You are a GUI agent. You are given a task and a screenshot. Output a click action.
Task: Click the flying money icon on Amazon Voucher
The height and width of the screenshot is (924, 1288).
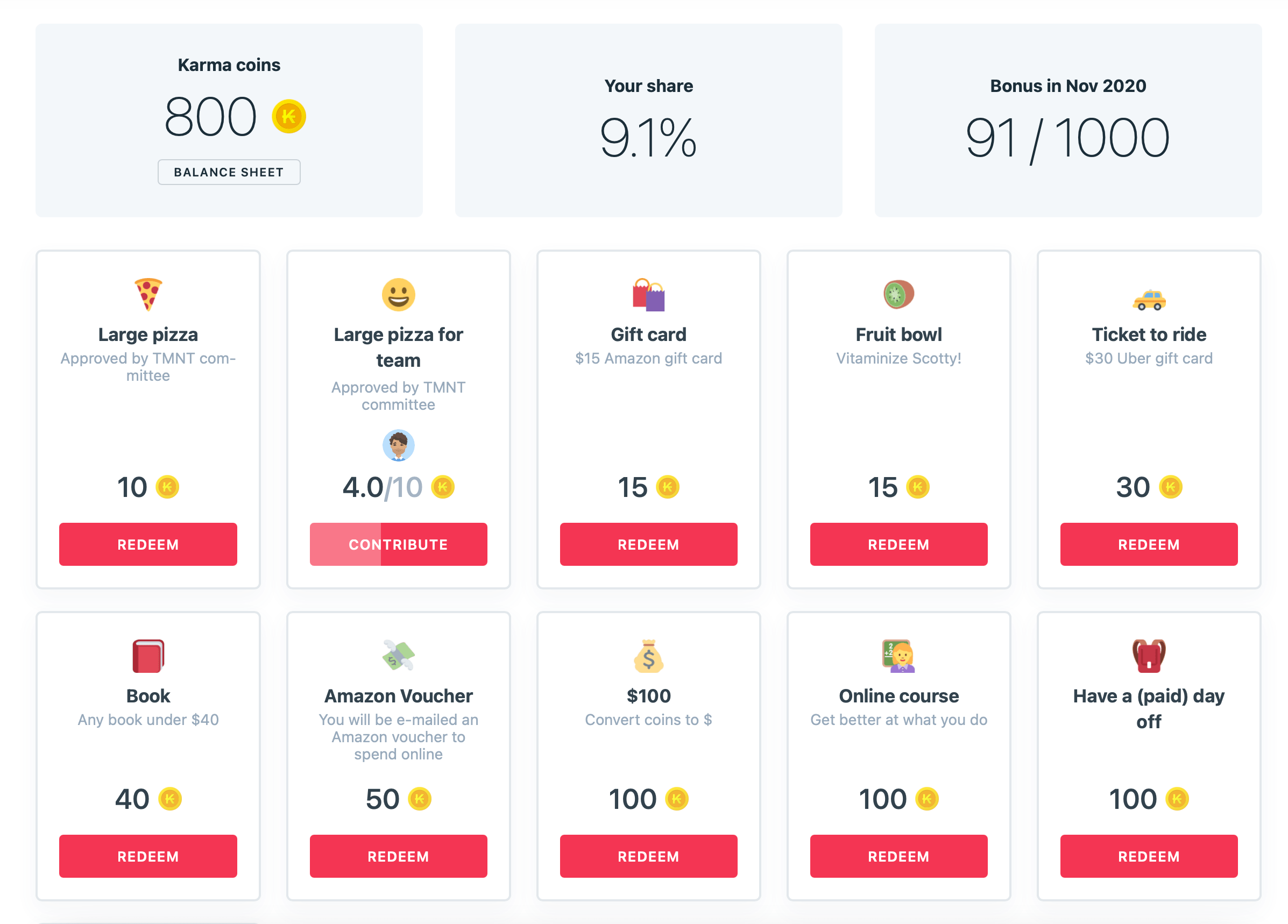(x=398, y=656)
